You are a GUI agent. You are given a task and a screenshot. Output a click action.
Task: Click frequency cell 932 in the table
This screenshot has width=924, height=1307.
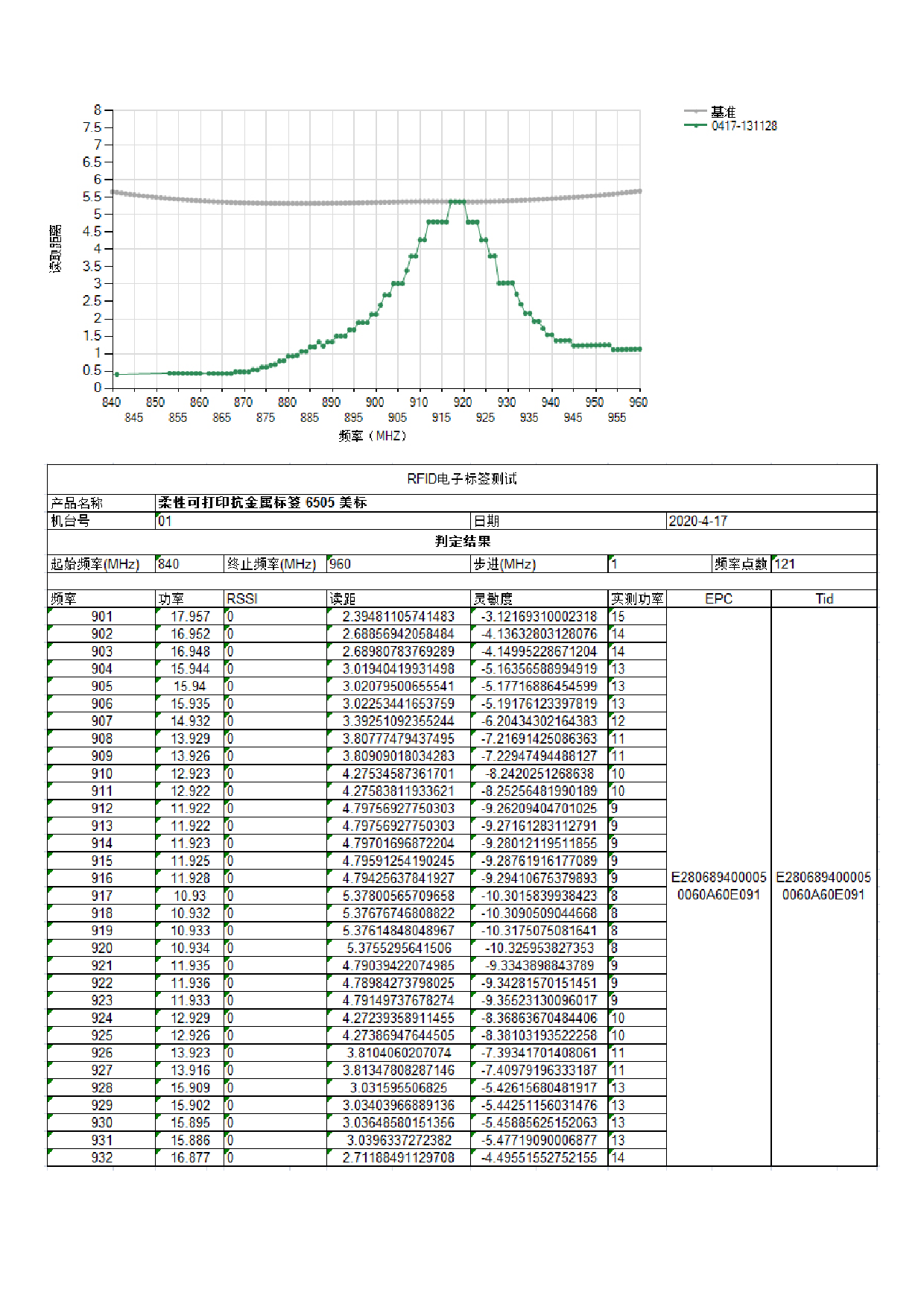tap(102, 1158)
